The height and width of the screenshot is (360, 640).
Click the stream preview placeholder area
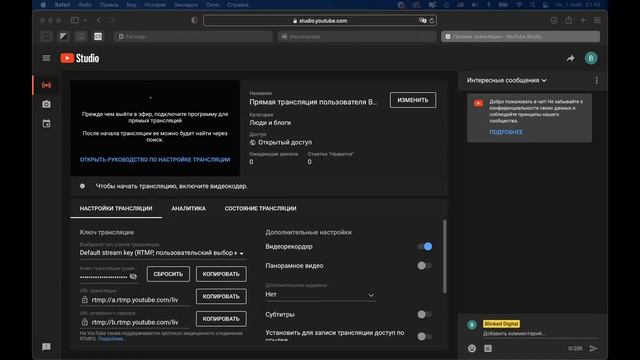tap(155, 128)
